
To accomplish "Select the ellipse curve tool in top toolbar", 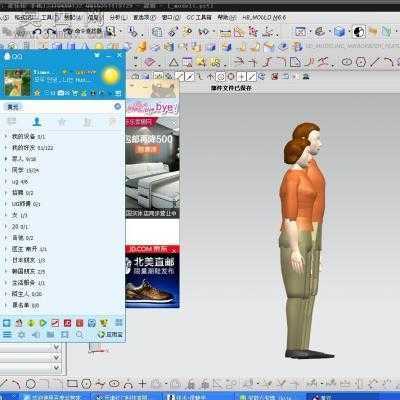I will click(x=347, y=62).
